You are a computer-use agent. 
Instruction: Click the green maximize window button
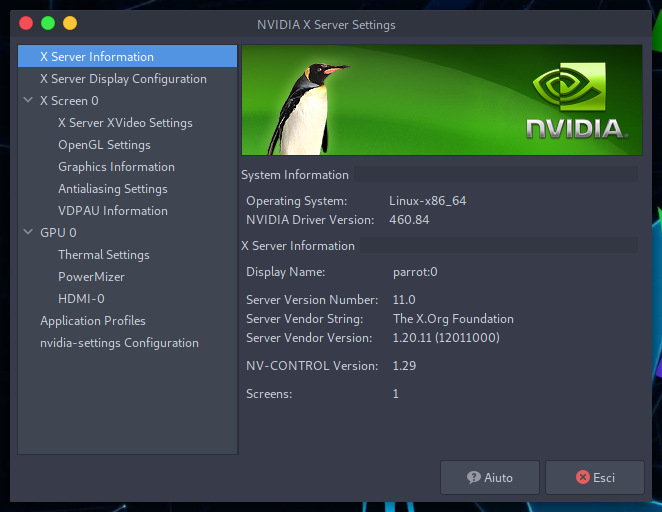pyautogui.click(x=48, y=23)
